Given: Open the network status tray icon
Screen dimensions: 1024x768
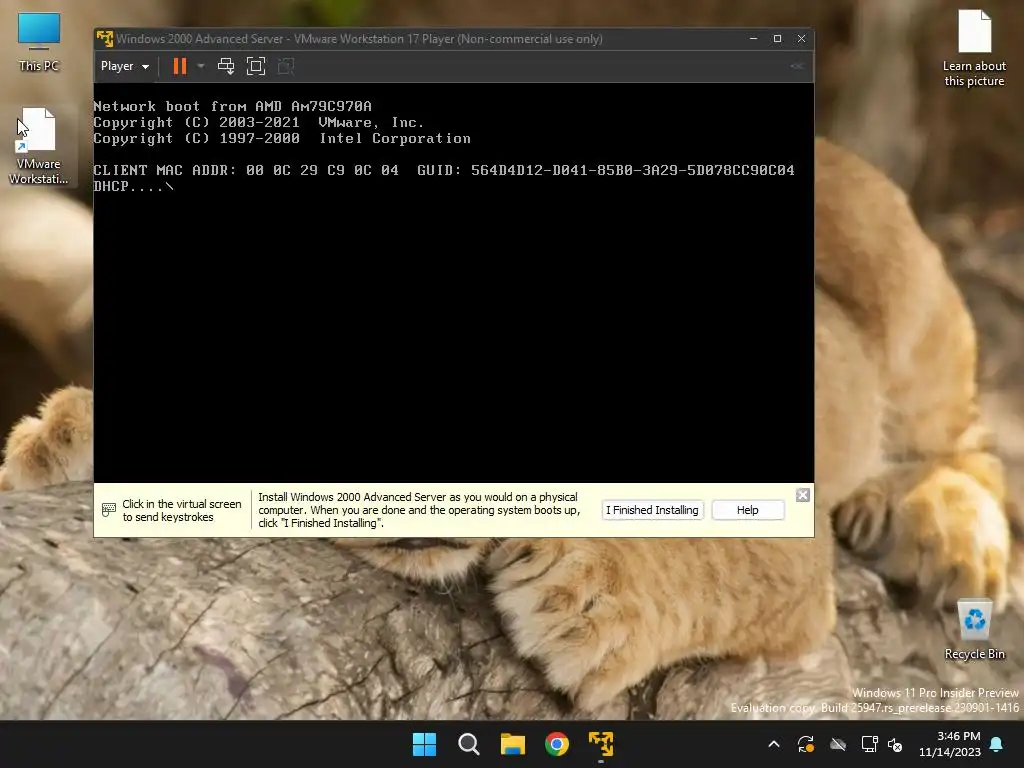Looking at the screenshot, I should (869, 744).
